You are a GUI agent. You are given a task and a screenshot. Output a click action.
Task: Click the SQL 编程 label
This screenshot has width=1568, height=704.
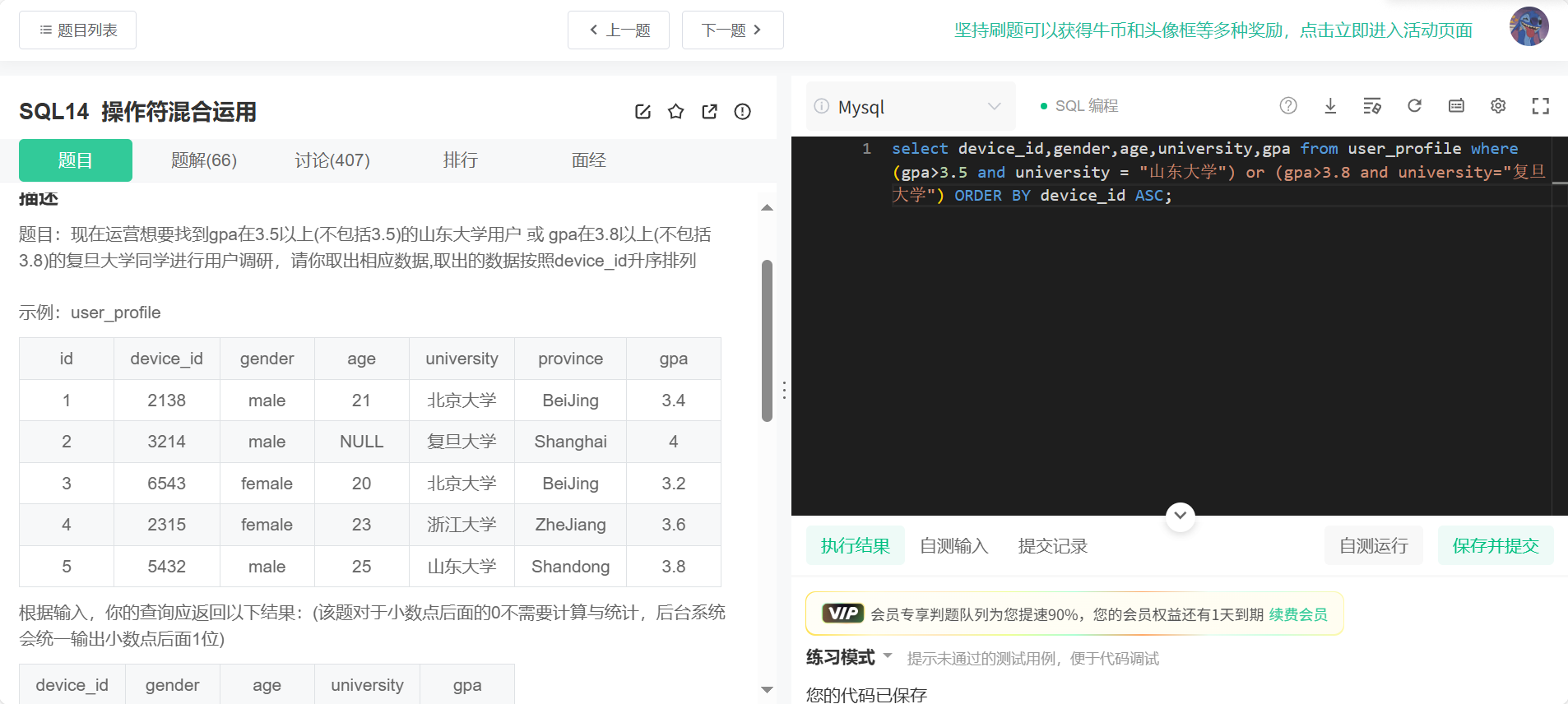1086,106
